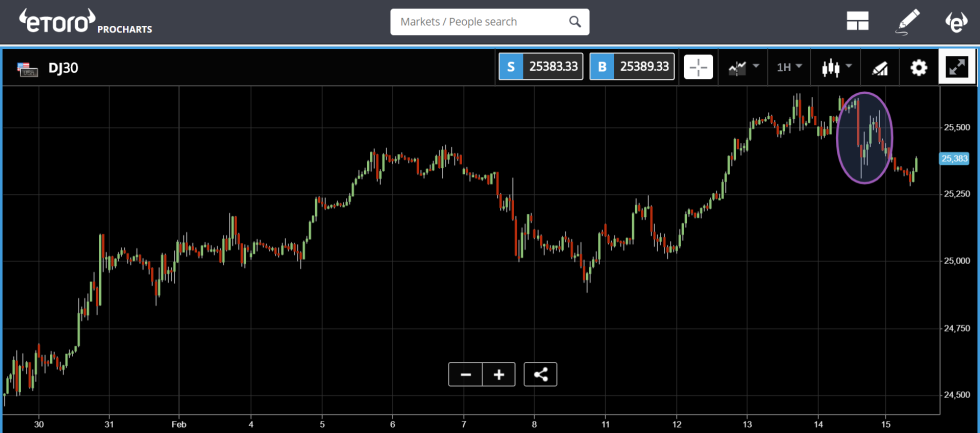Click the 25,383 current price marker
The width and height of the screenshot is (980, 433).
tap(953, 158)
